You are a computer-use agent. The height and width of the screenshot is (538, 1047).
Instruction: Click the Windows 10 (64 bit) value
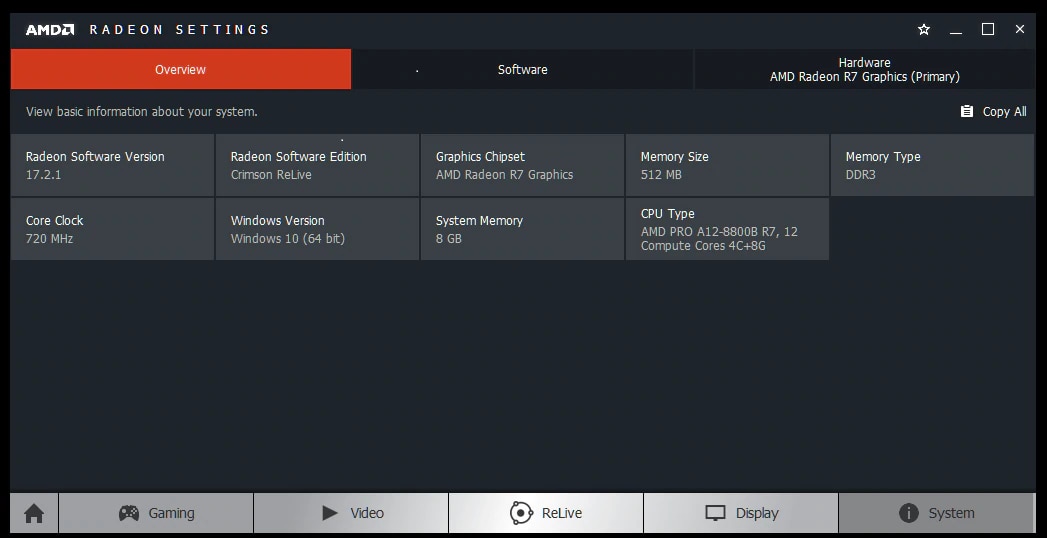[288, 238]
